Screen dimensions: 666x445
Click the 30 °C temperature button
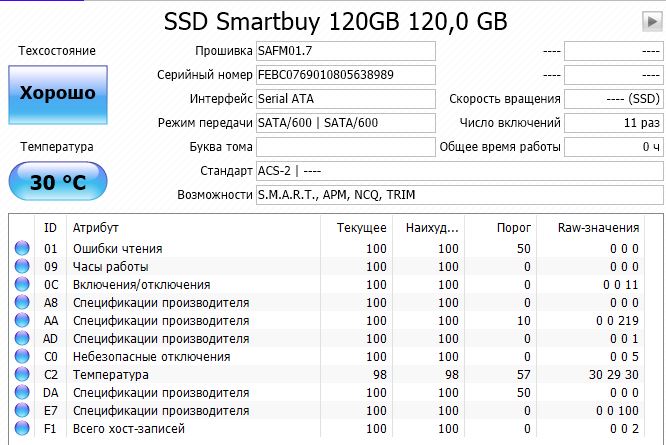[57, 183]
